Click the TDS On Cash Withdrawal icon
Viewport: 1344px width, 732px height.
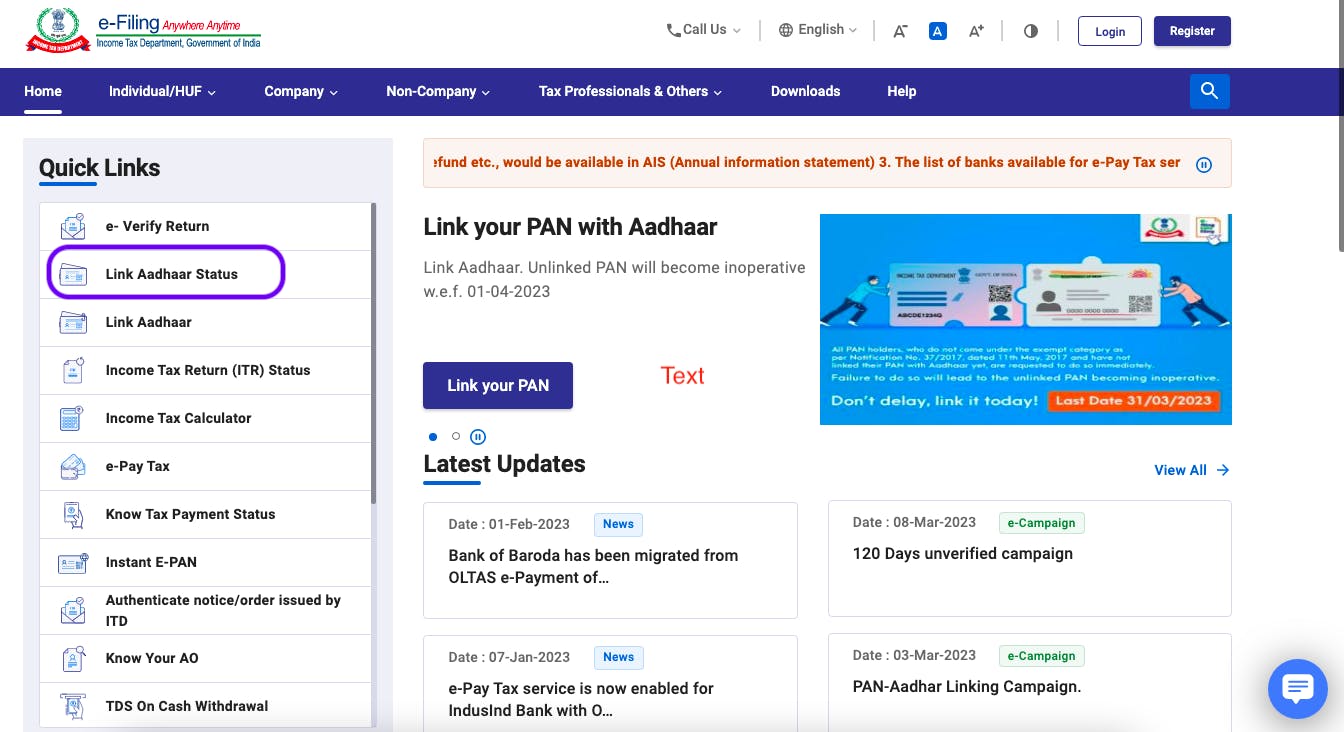click(73, 706)
